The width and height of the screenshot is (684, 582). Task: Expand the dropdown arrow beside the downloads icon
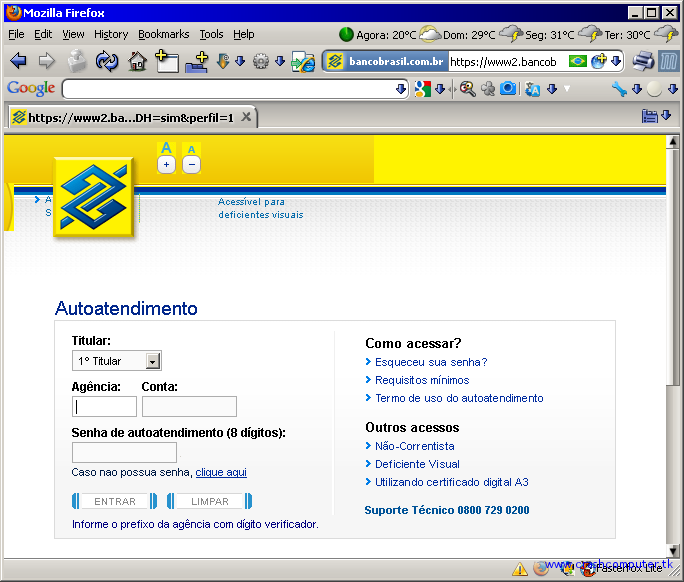point(240,61)
